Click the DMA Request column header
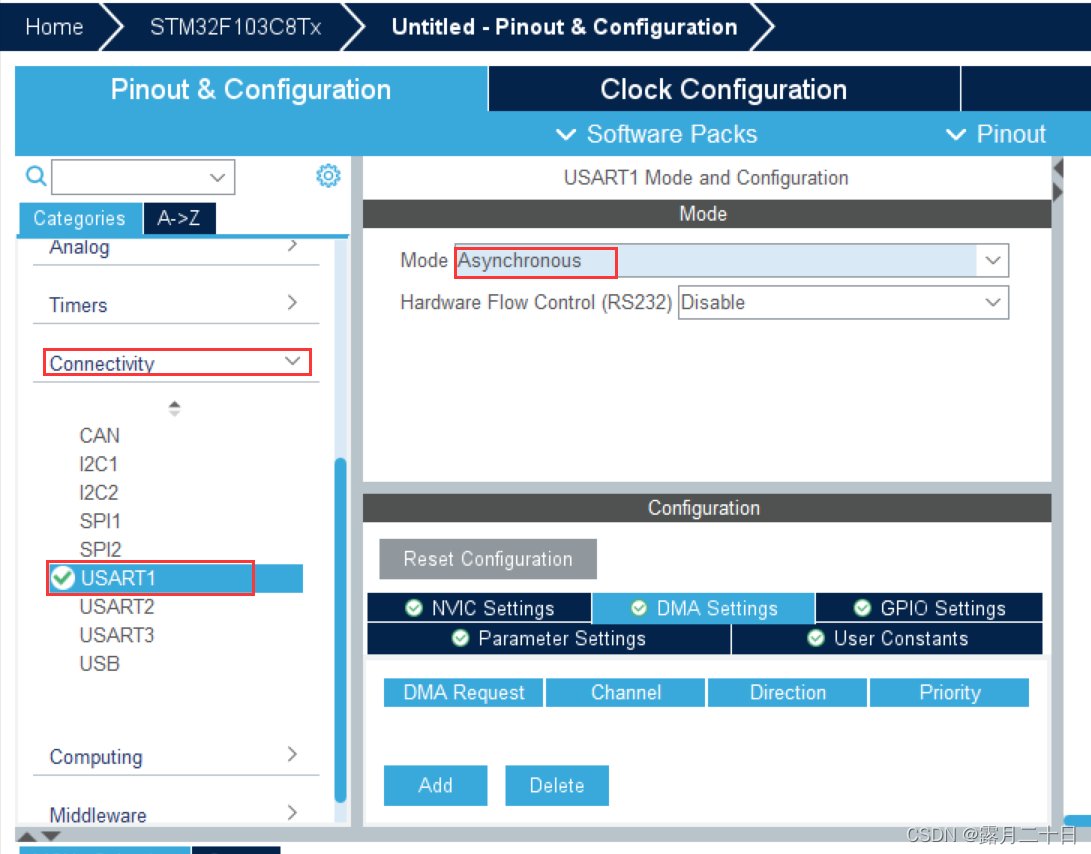Screen dimensions: 1091x854 click(463, 693)
